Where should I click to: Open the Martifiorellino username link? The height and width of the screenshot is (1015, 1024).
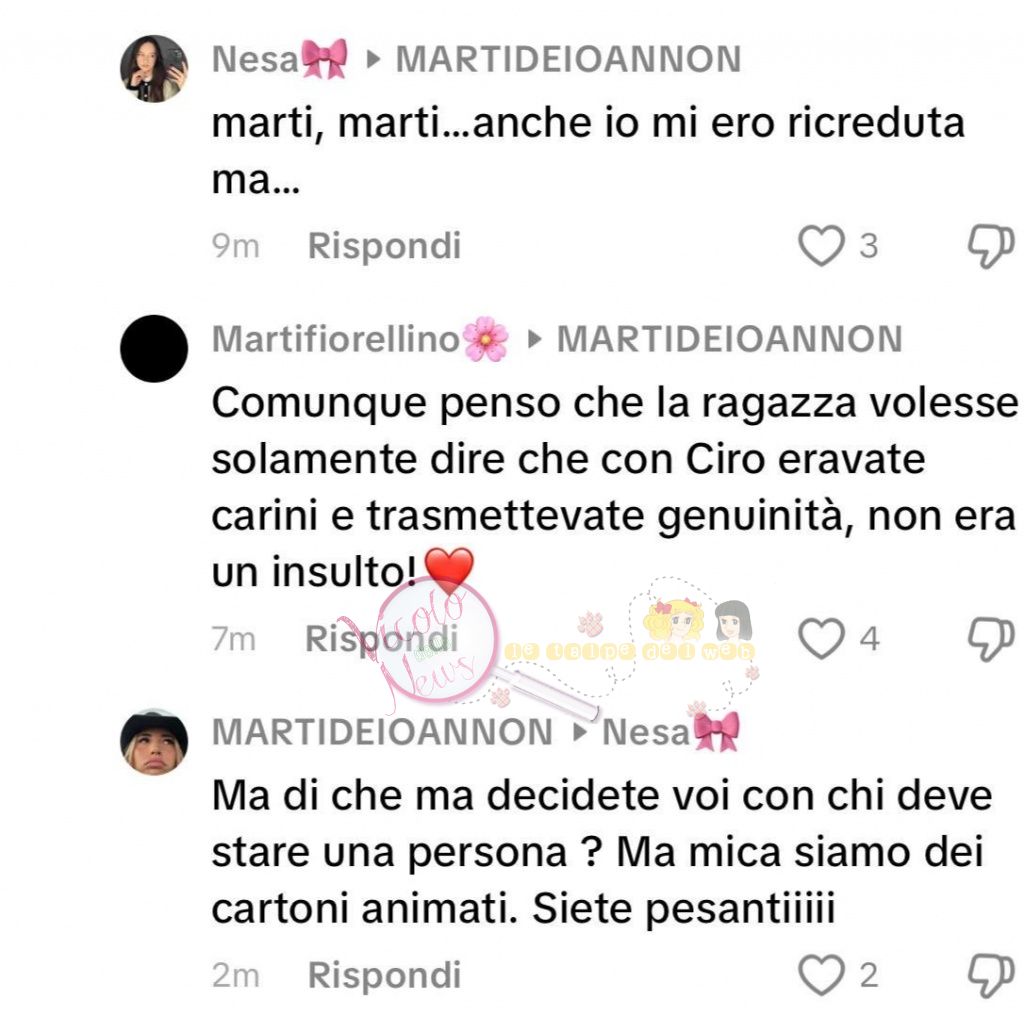337,340
